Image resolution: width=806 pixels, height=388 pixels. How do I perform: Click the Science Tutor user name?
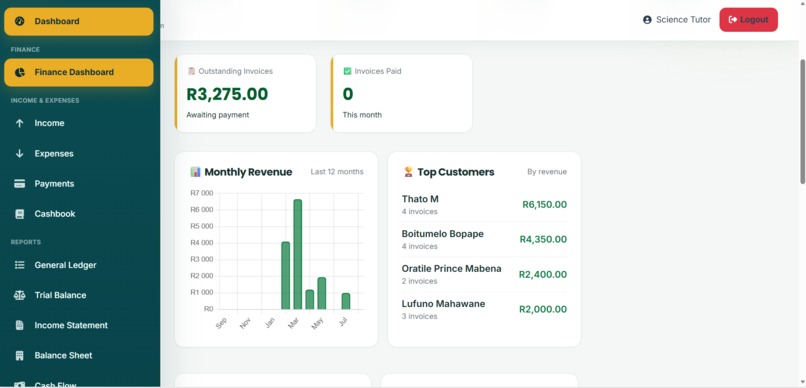683,20
